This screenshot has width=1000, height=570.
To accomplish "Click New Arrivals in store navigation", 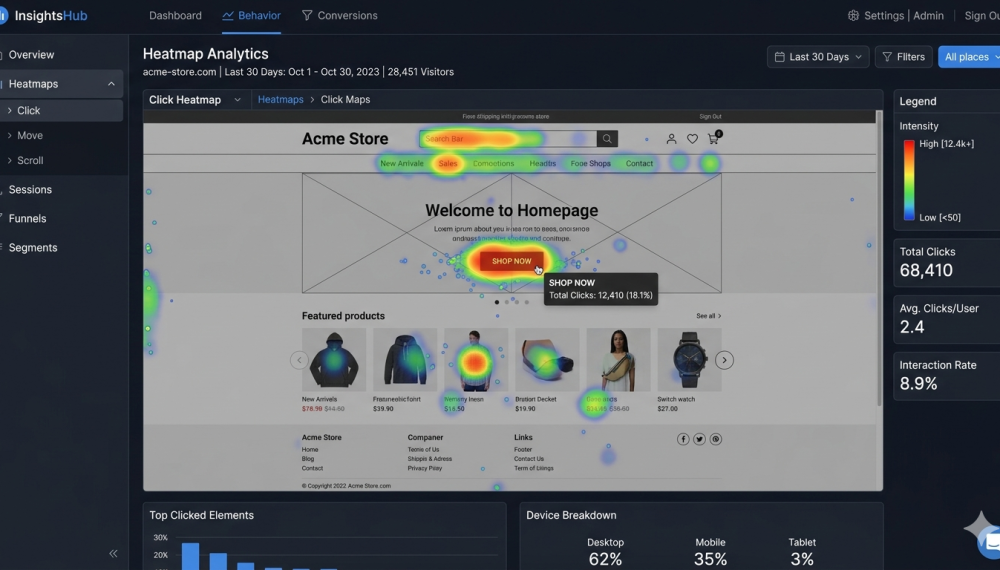I will tap(402, 163).
